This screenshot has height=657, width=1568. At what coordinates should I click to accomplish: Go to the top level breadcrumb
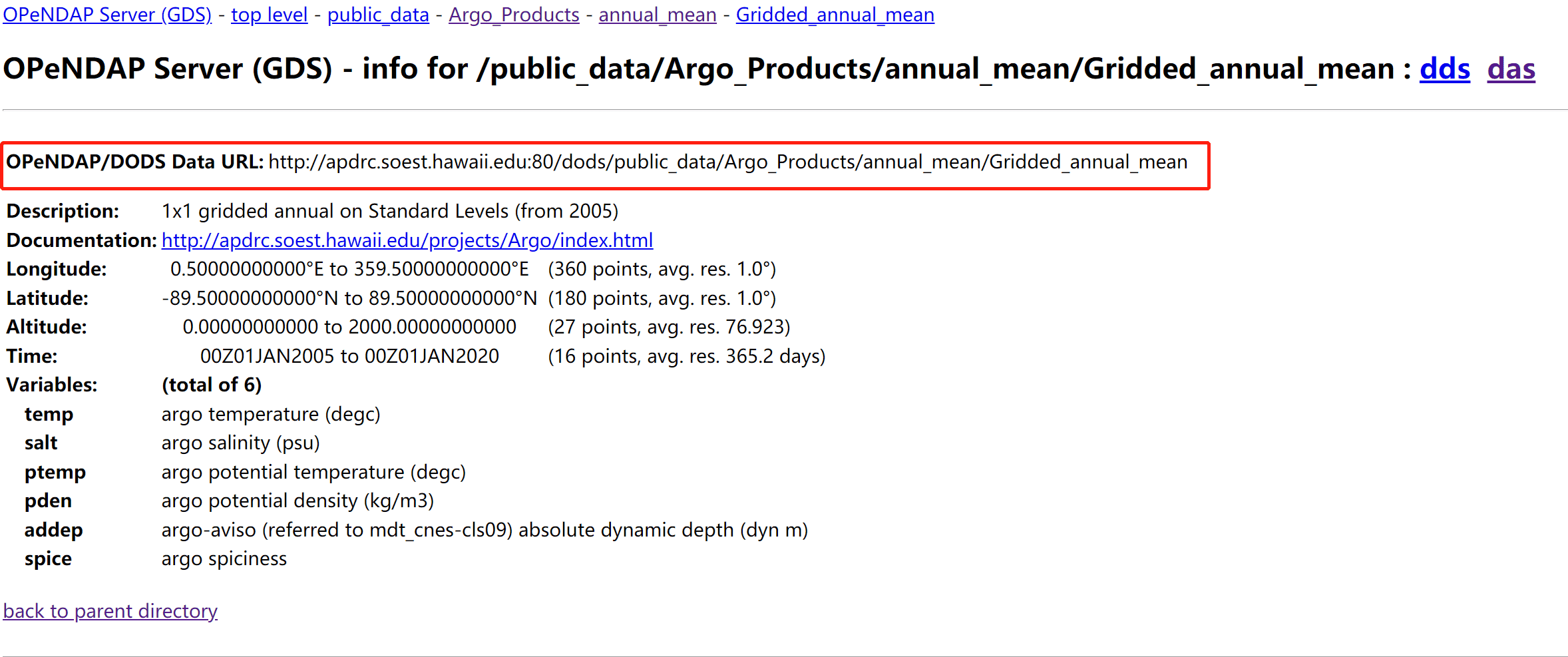[270, 15]
